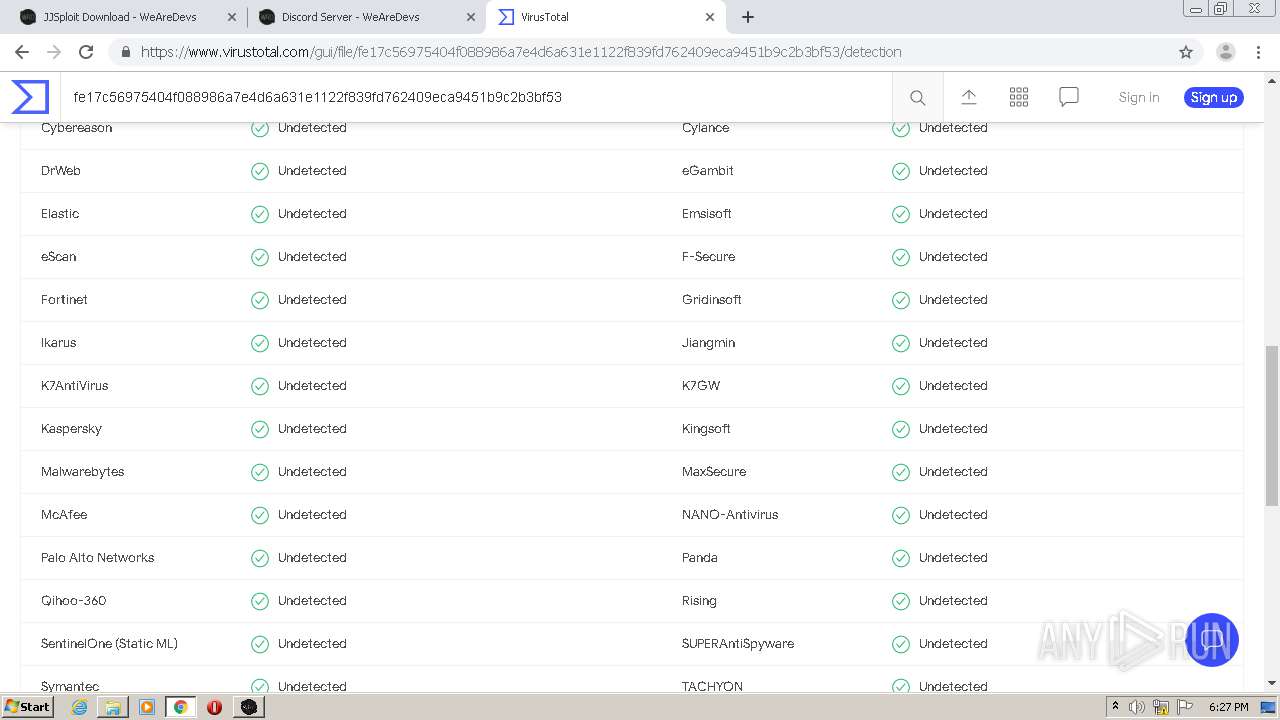The width and height of the screenshot is (1280, 720).
Task: Select the VirusTotal browser tab
Action: [605, 17]
